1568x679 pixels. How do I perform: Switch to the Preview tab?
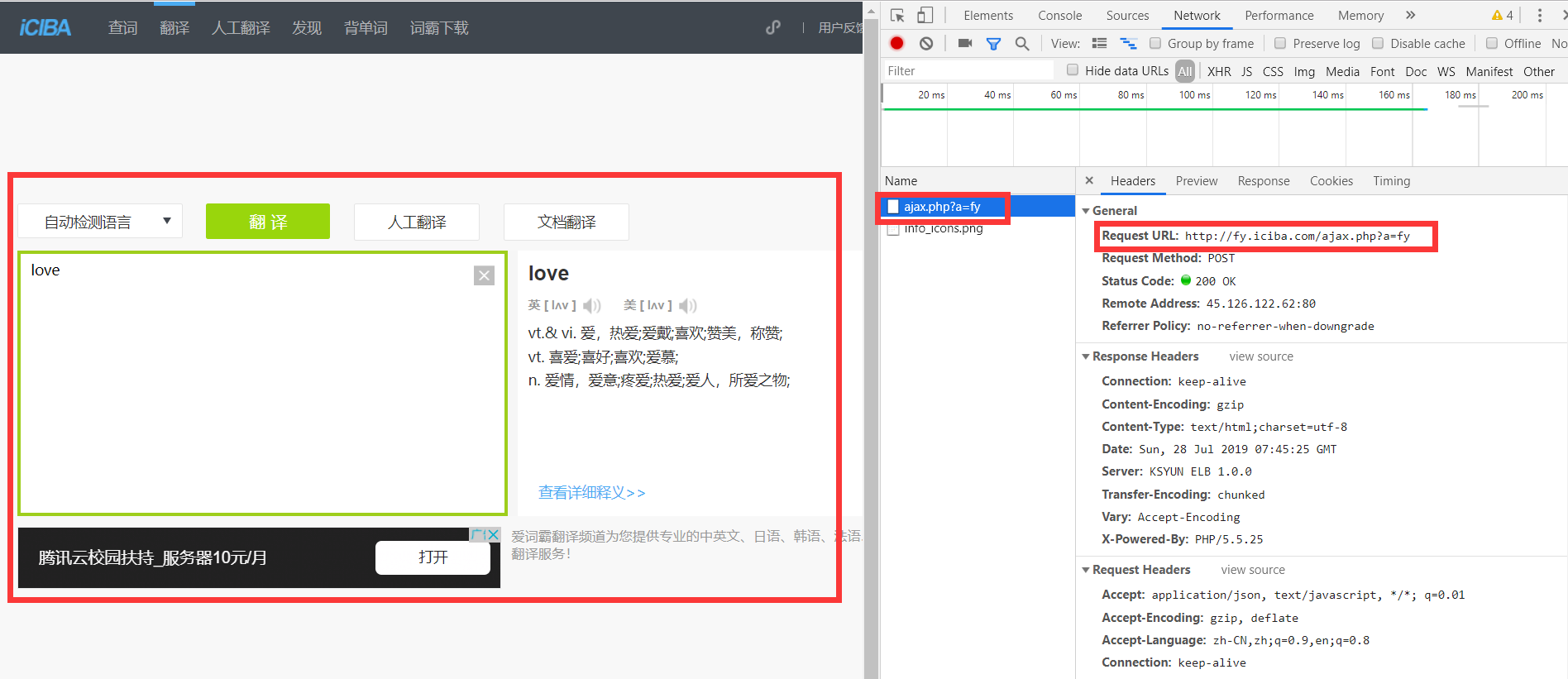tap(1197, 180)
